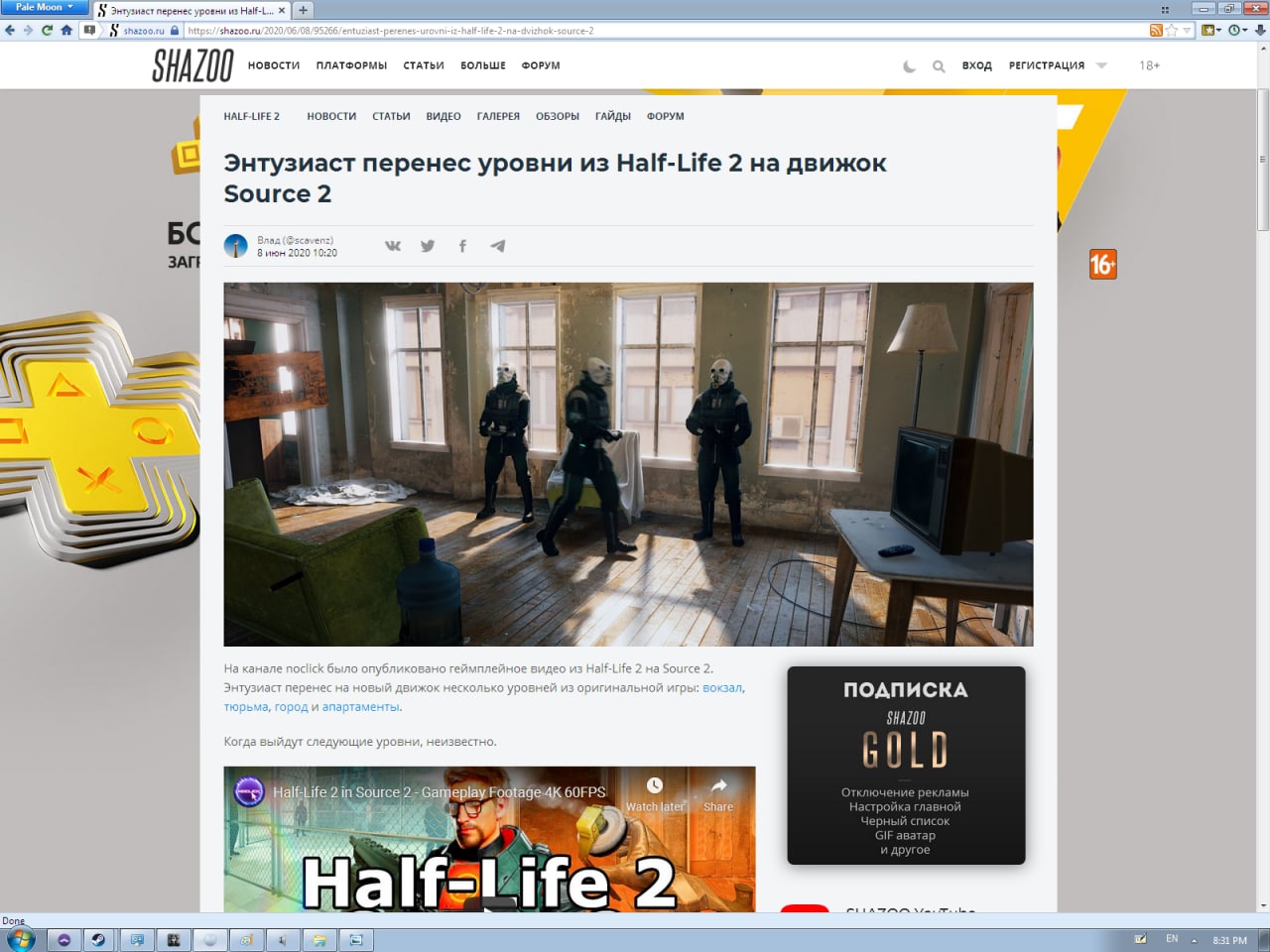Image resolution: width=1270 pixels, height=952 pixels.
Task: Share the article on Twitter
Action: pyautogui.click(x=428, y=246)
